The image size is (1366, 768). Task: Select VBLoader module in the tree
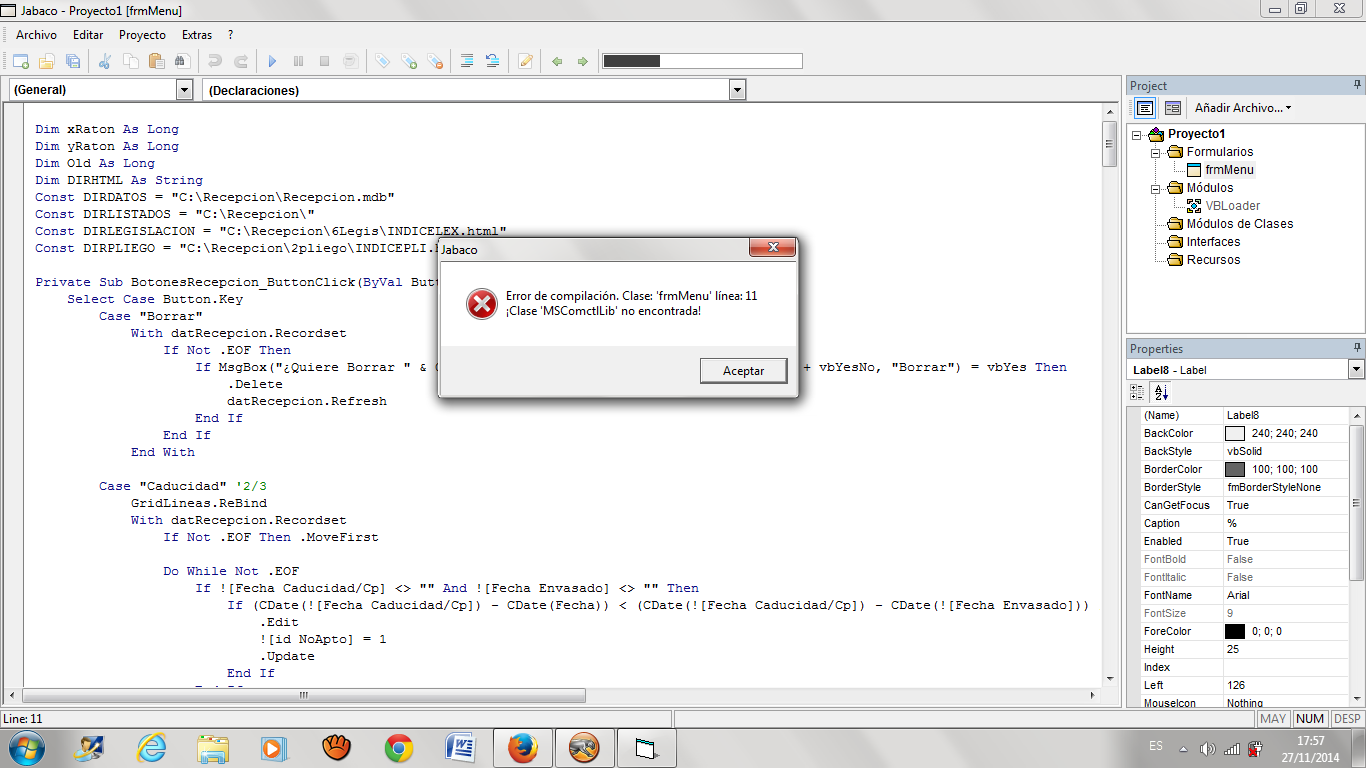point(1232,206)
